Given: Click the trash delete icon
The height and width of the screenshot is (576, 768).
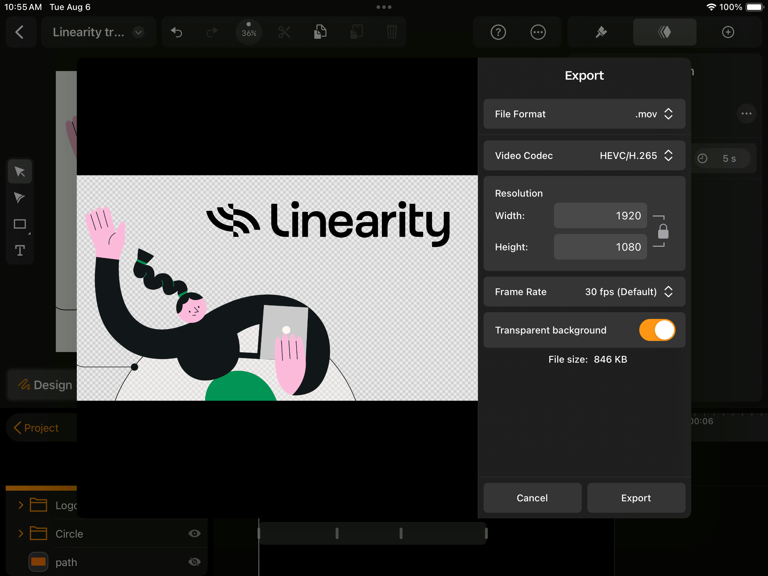Looking at the screenshot, I should coord(391,32).
